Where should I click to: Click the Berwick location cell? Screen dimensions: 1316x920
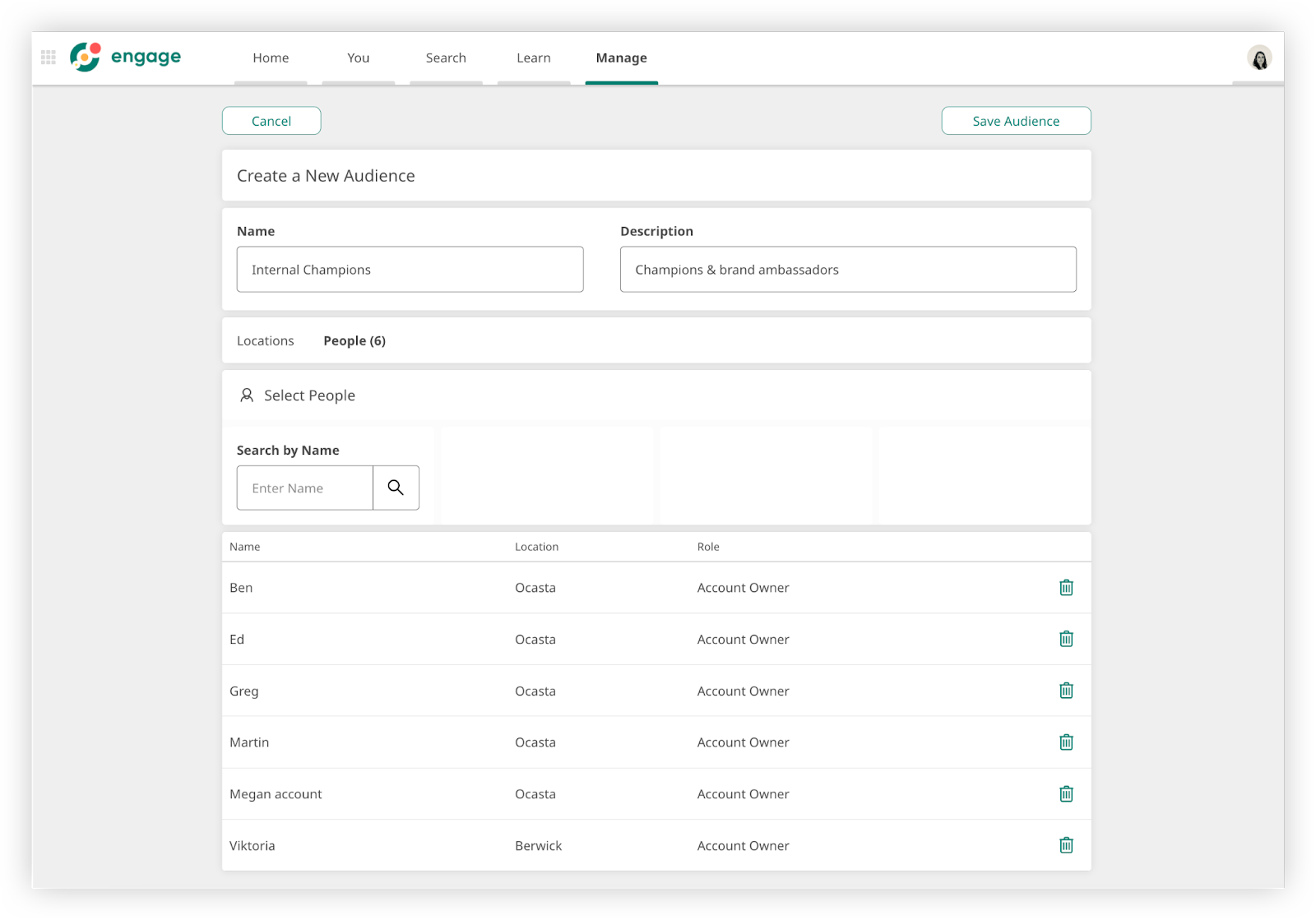pyautogui.click(x=539, y=846)
